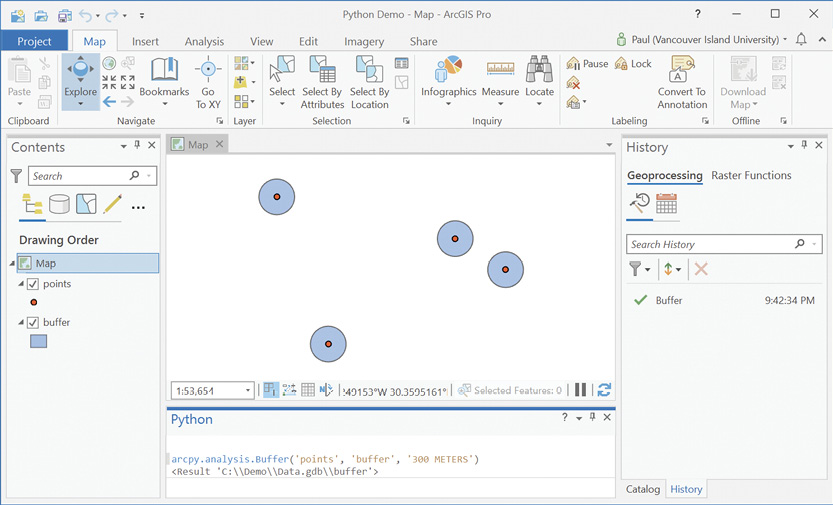Screen dimensions: 833x505
Task: Switch to List By Data Source view
Action: coord(59,204)
